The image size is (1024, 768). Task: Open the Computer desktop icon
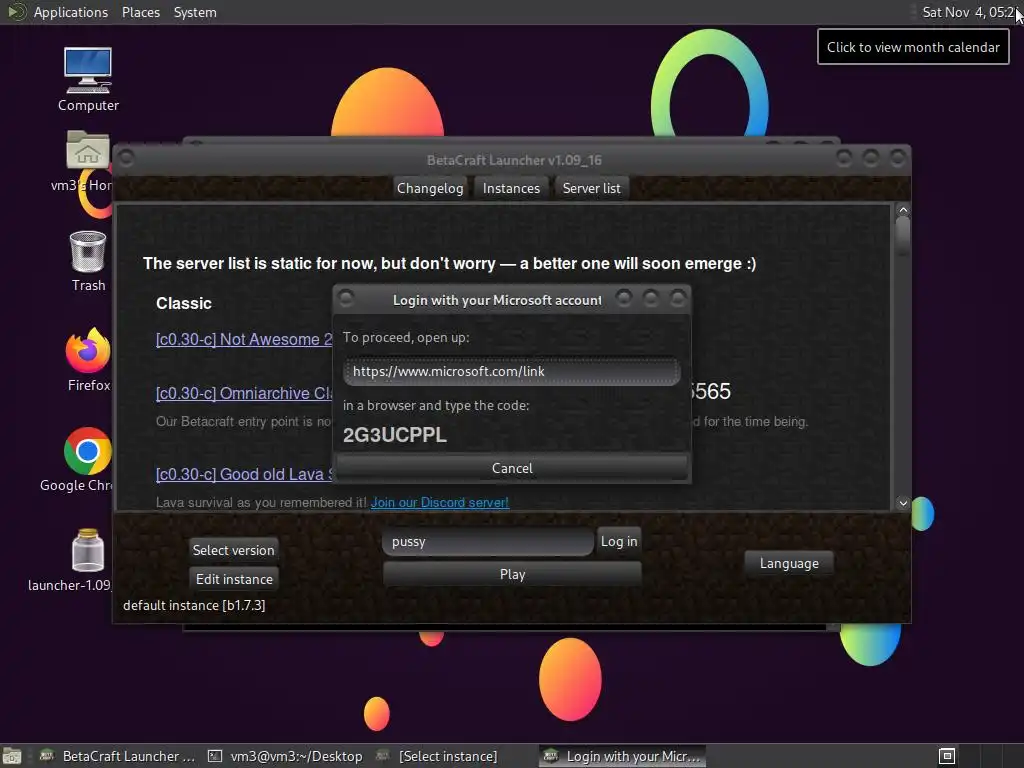coord(88,79)
